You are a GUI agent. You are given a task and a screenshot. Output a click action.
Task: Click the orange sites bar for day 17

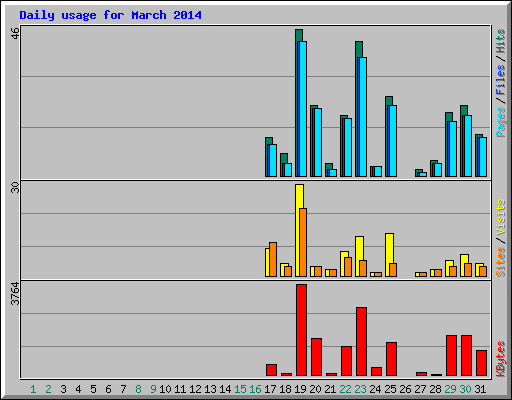(x=273, y=259)
